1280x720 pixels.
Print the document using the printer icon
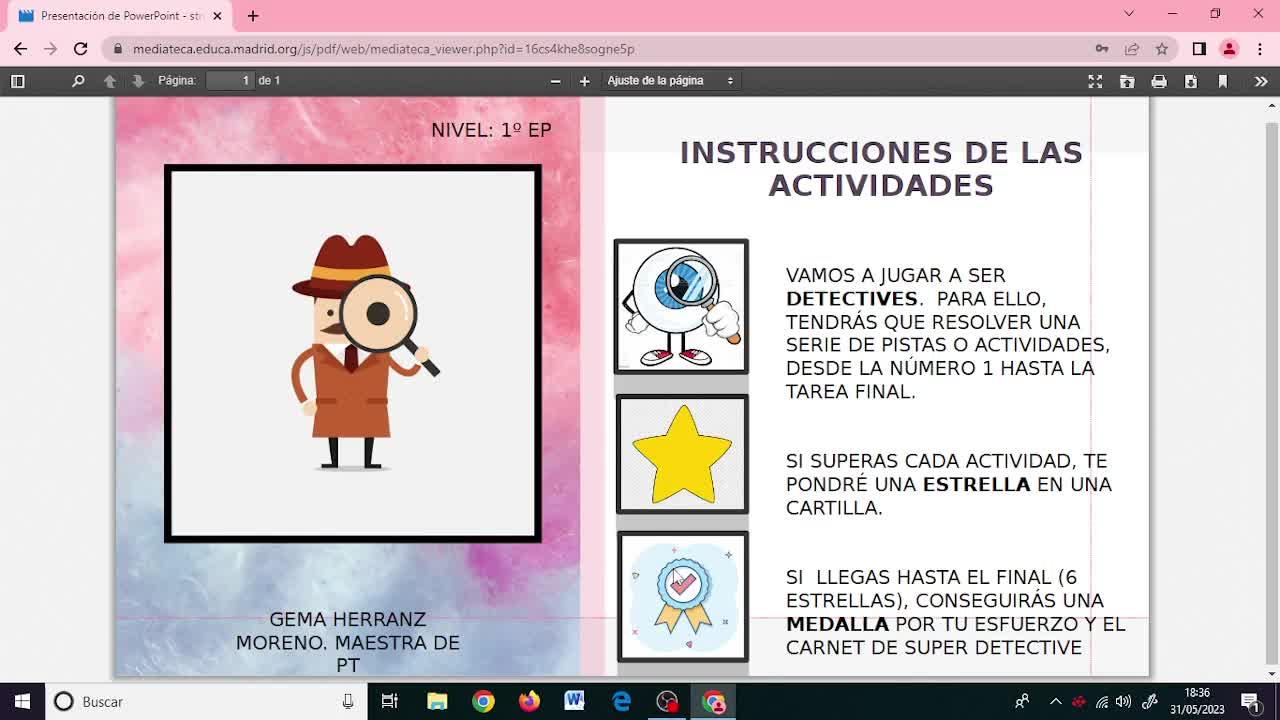[1159, 81]
